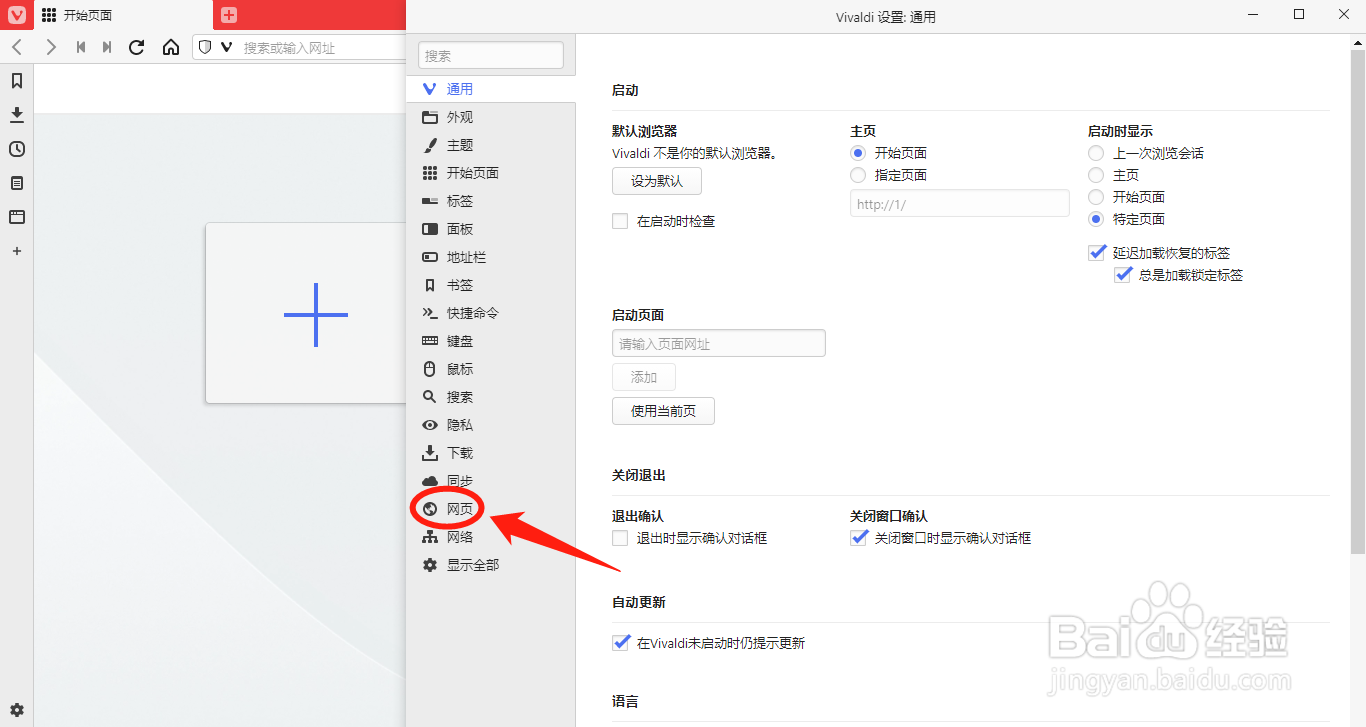The width and height of the screenshot is (1366, 727).
Task: Toggle 退出时显示确认对话框 checkbox
Action: pyautogui.click(x=620, y=538)
